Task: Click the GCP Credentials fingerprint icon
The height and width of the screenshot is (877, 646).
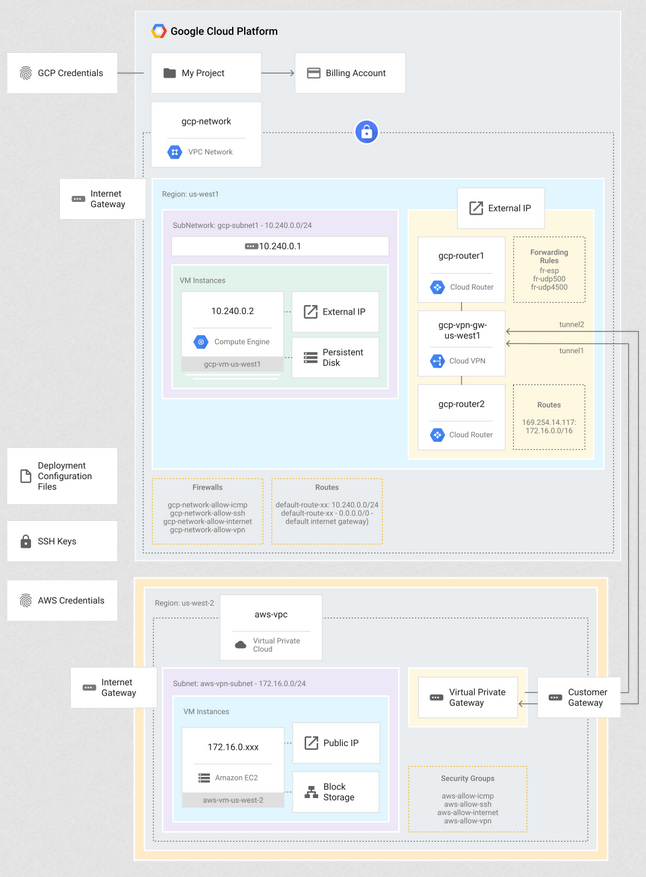Action: tap(26, 73)
